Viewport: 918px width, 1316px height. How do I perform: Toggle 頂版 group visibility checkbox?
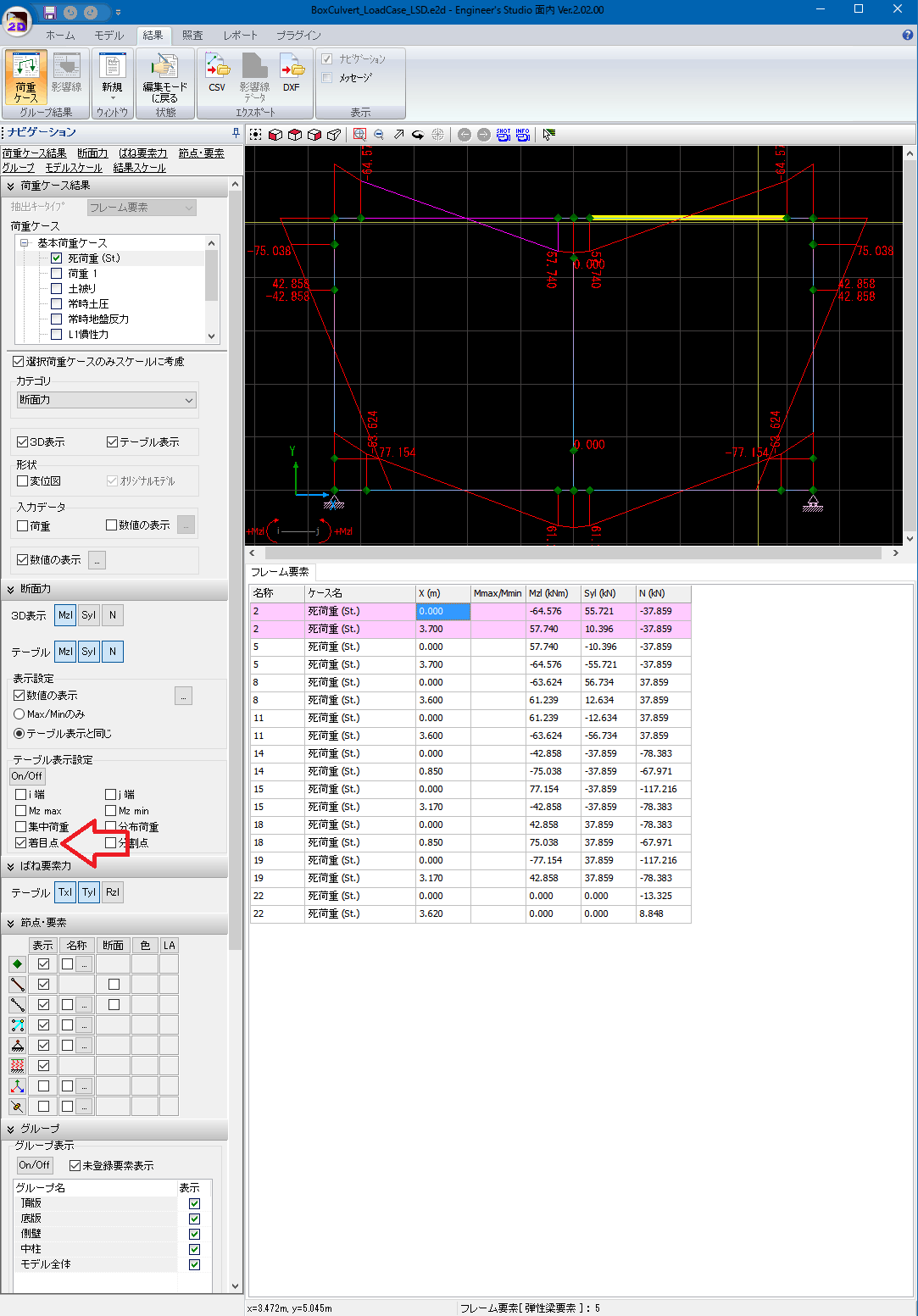[x=194, y=1204]
